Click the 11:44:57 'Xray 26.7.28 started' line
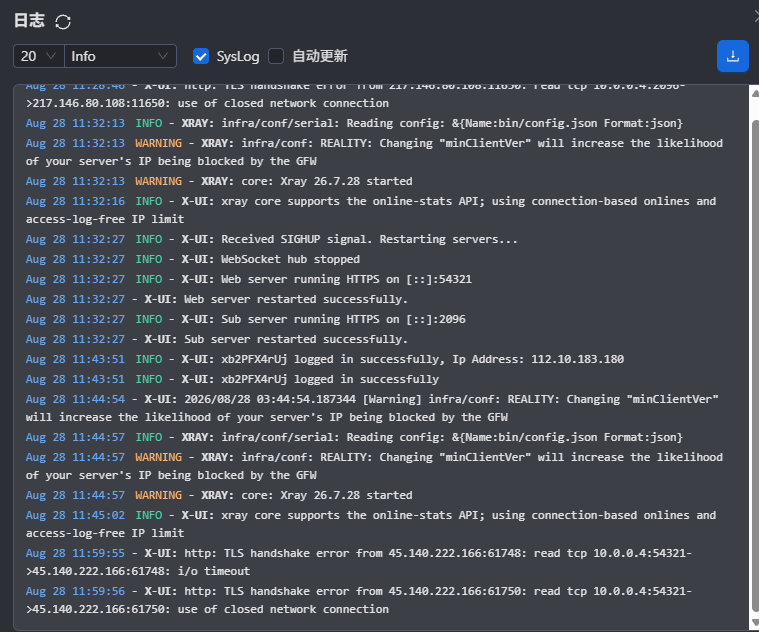 [219, 496]
